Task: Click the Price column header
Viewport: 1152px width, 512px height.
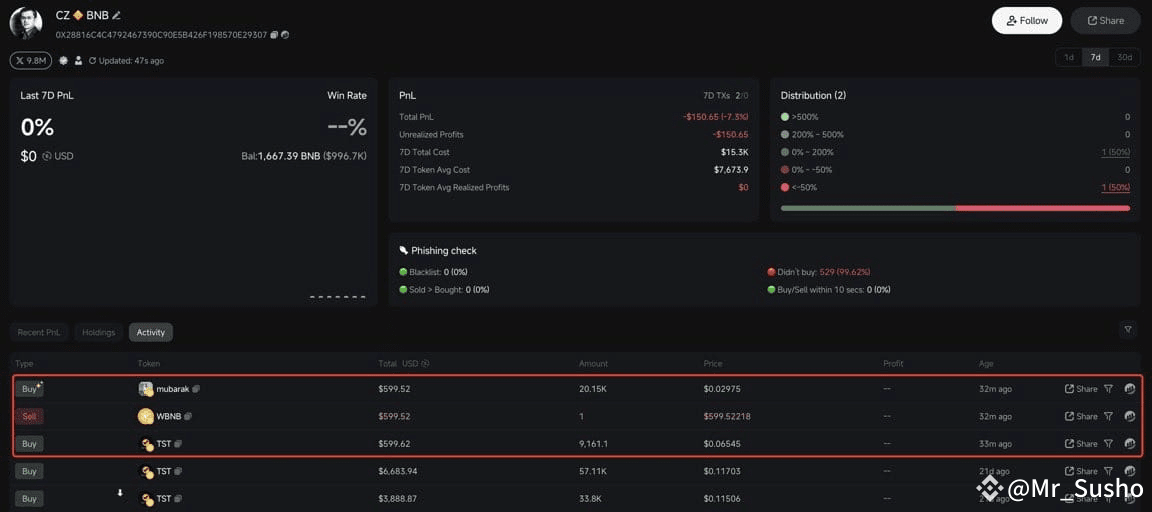Action: coord(713,364)
